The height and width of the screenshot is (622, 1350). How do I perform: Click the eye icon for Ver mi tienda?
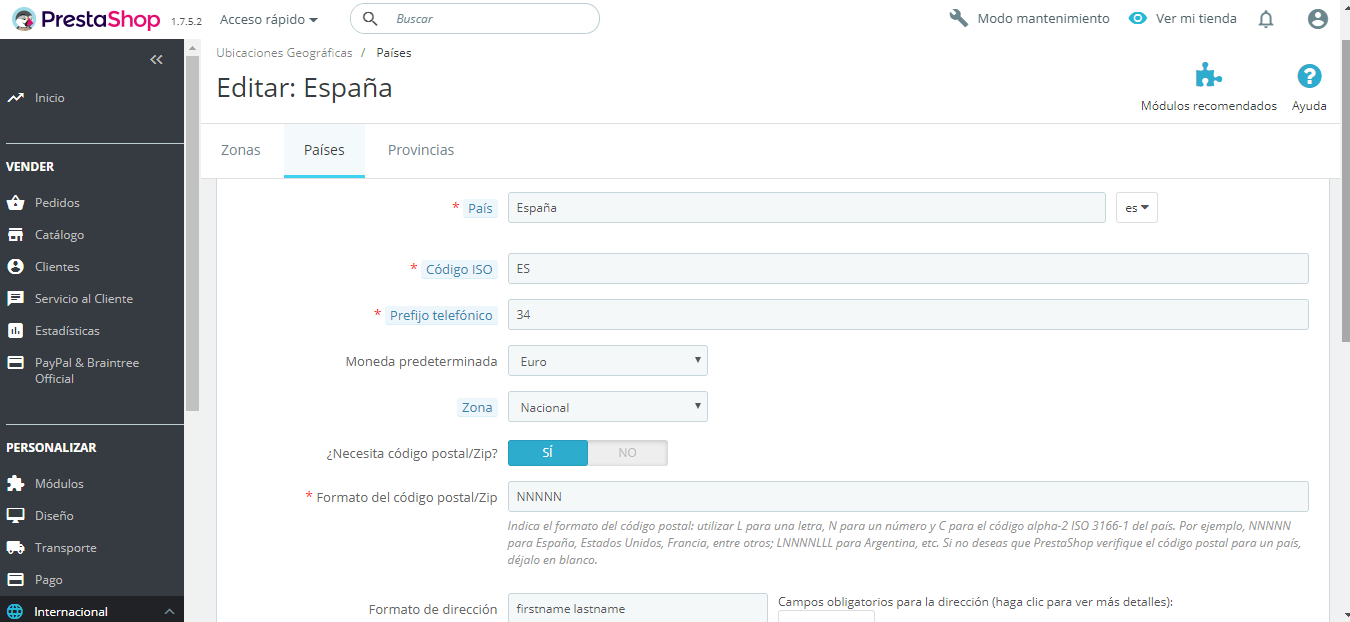[x=1137, y=18]
